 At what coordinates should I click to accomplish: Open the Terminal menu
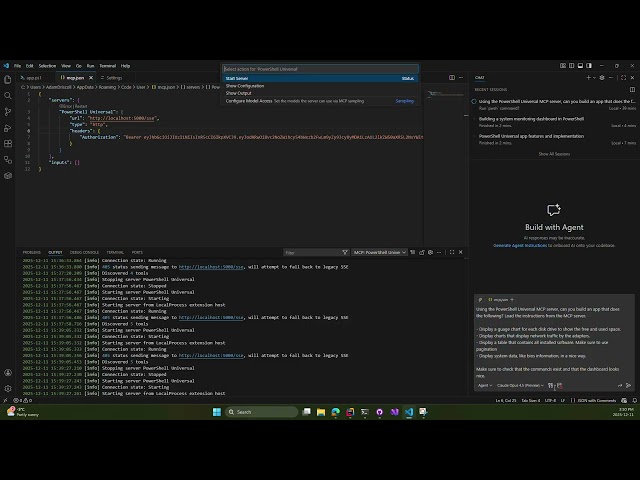108,66
